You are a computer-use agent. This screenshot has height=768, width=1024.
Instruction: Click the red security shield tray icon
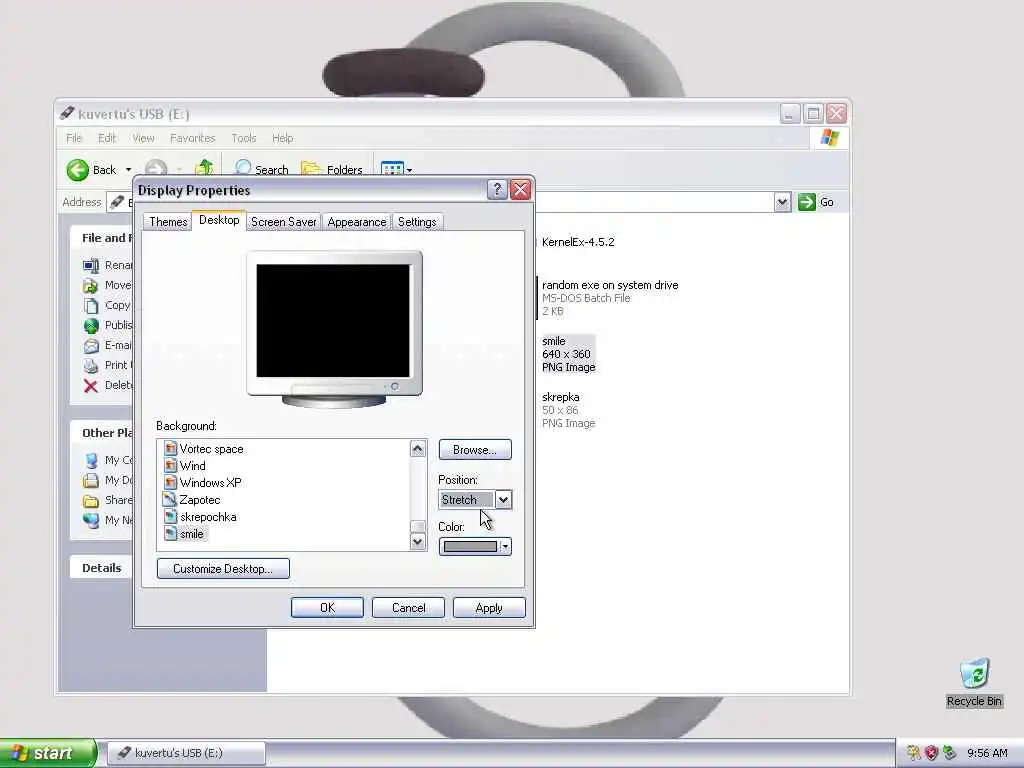coord(931,753)
